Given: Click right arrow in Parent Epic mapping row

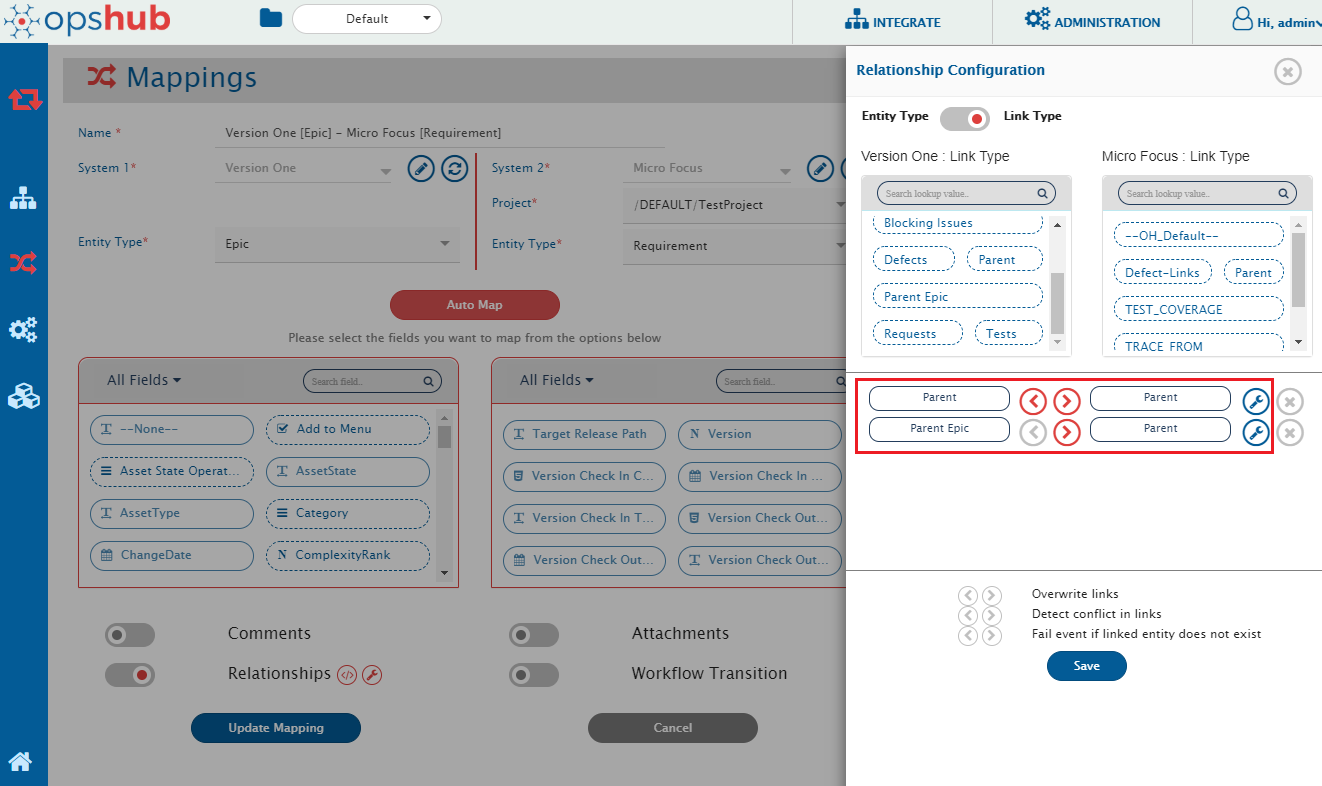Looking at the screenshot, I should pyautogui.click(x=1067, y=433).
